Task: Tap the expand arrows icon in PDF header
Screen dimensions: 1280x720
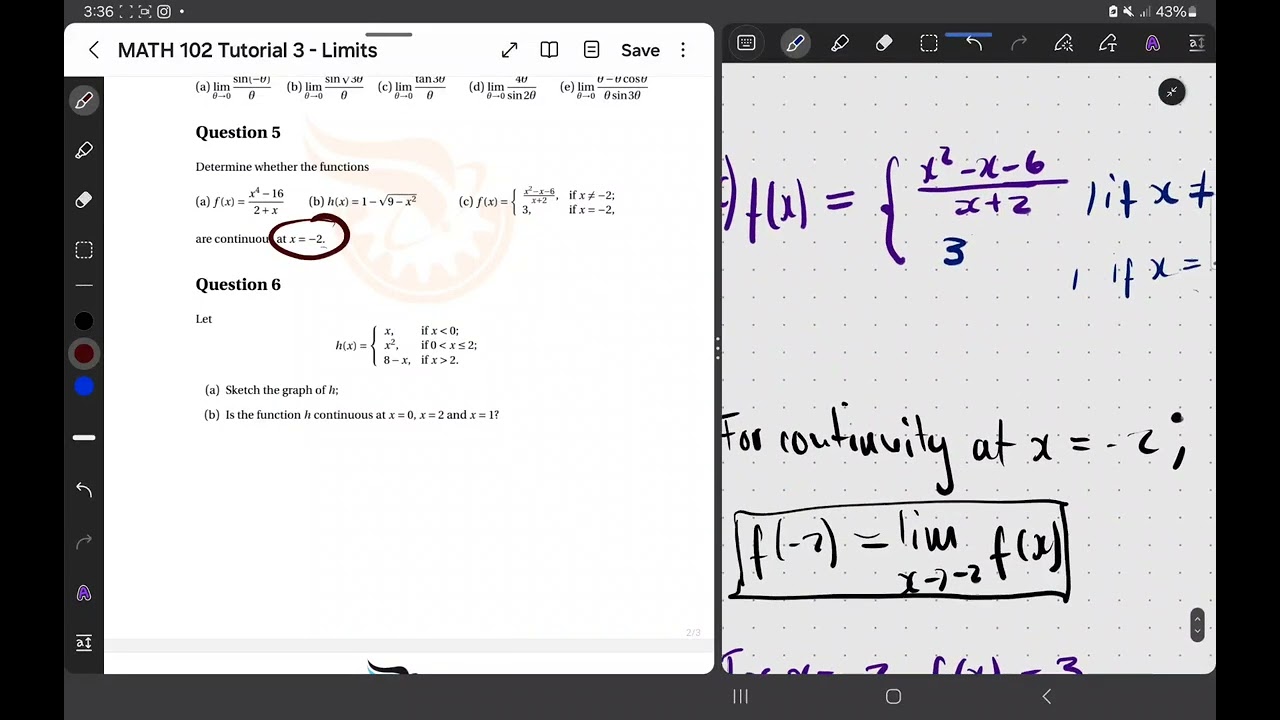Action: [509, 50]
